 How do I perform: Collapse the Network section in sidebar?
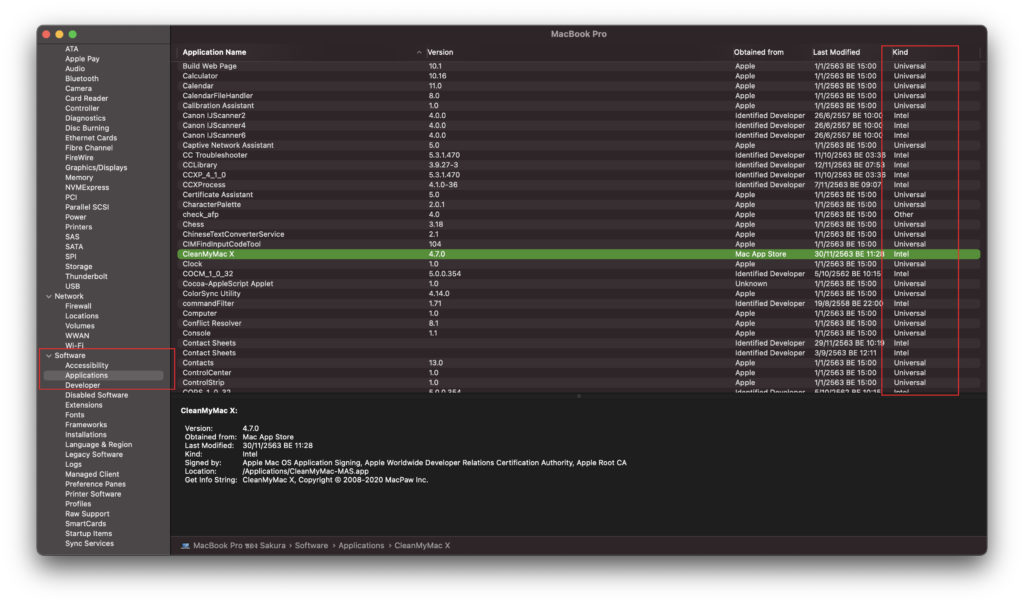[x=48, y=297]
